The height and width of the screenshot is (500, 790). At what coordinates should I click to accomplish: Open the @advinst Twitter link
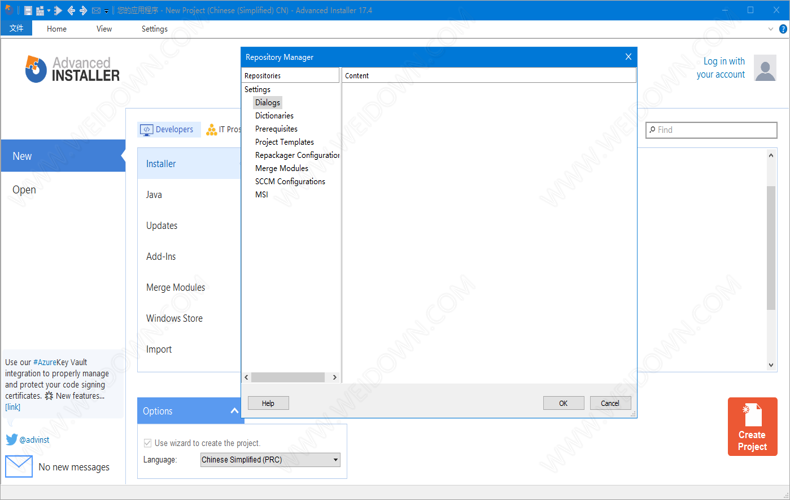coord(34,440)
